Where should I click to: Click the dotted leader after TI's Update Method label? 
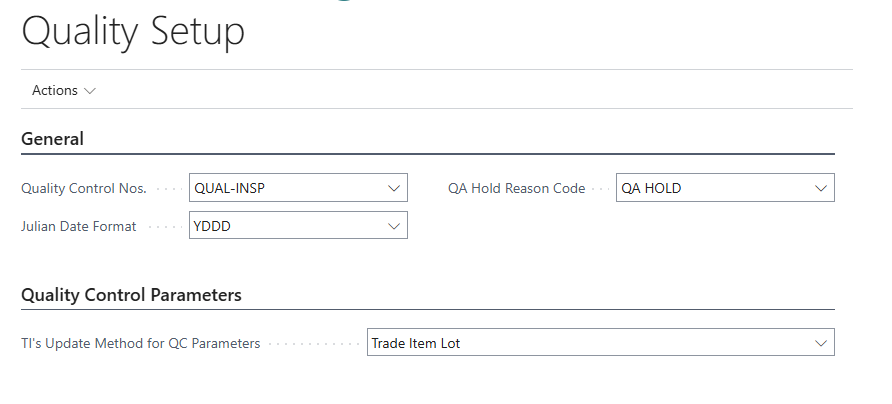pyautogui.click(x=312, y=343)
